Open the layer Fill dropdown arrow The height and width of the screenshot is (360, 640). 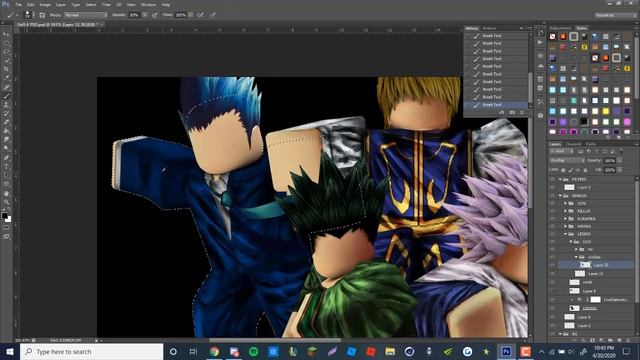coord(619,169)
